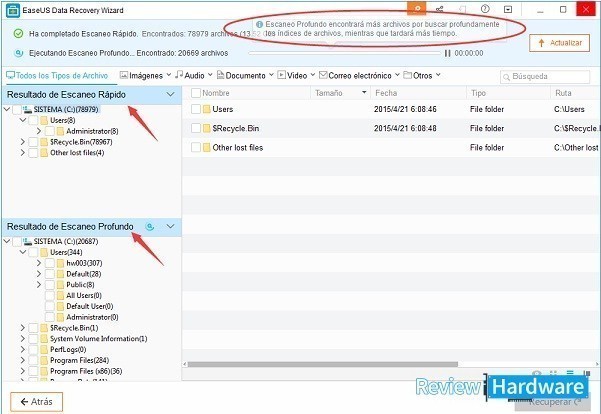601x414 pixels.
Task: Click the horizontal scrollbar thumb under file list
Action: coord(322,364)
